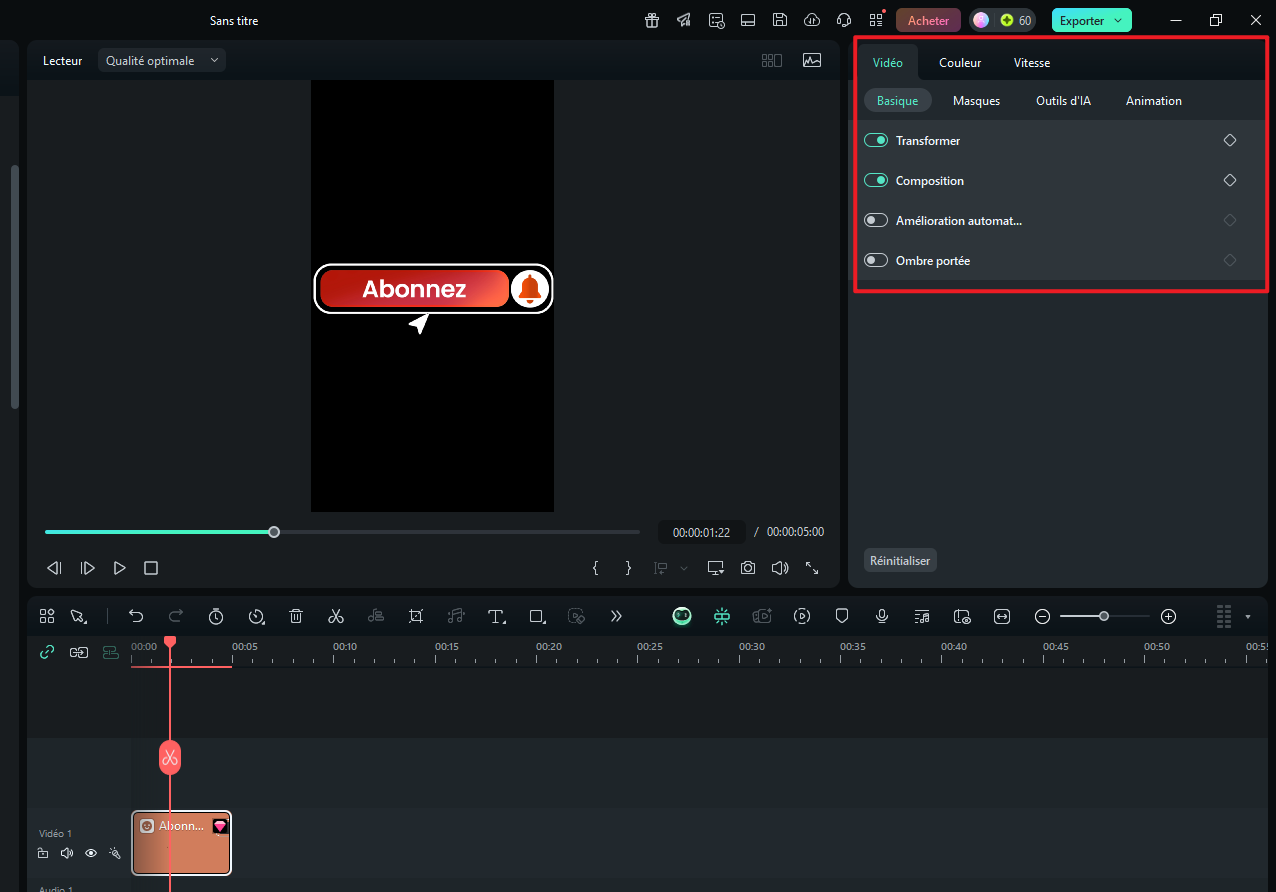Click the preview playback progress handle
The height and width of the screenshot is (892, 1276).
[274, 532]
